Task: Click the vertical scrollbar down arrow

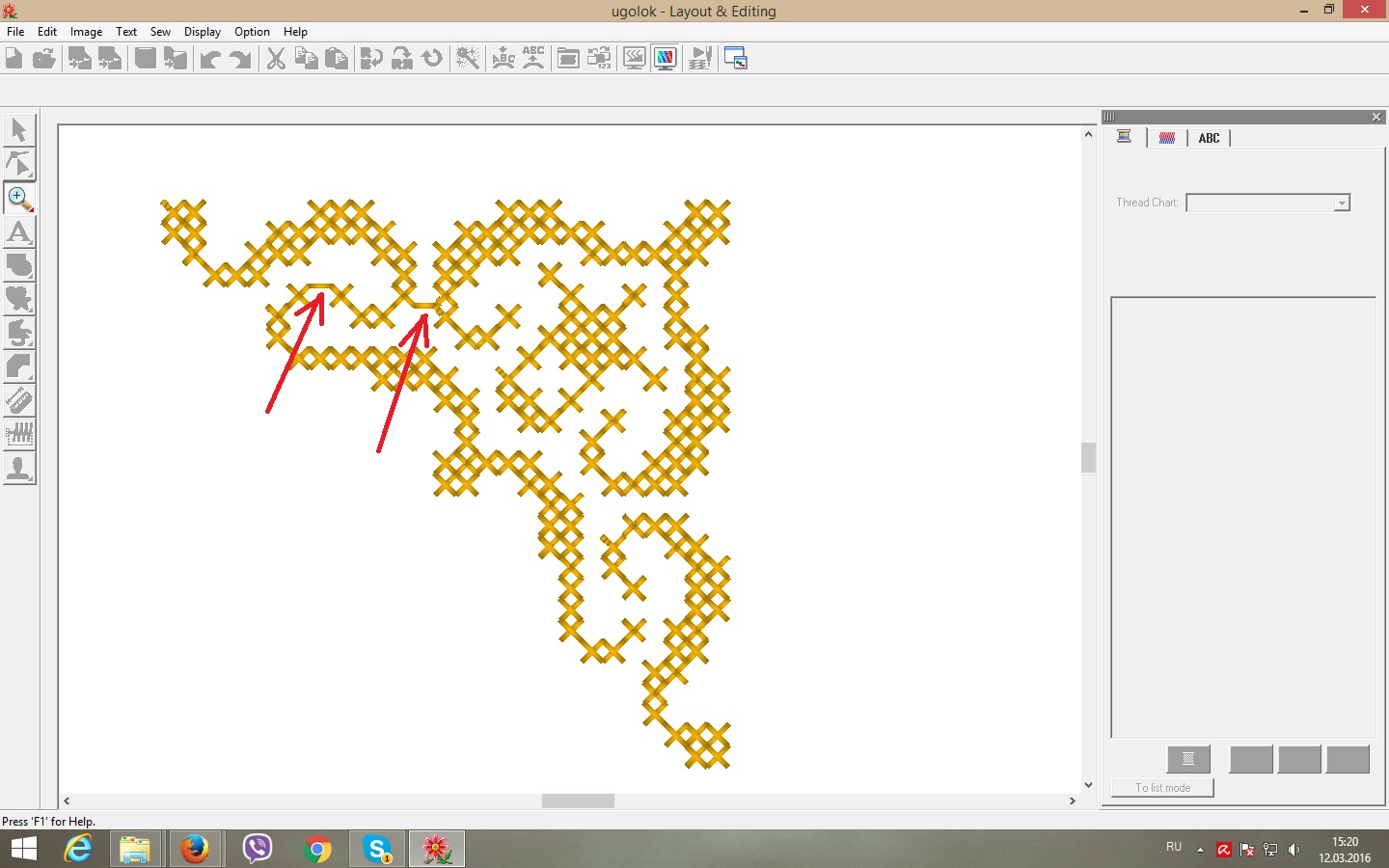Action: [x=1088, y=785]
